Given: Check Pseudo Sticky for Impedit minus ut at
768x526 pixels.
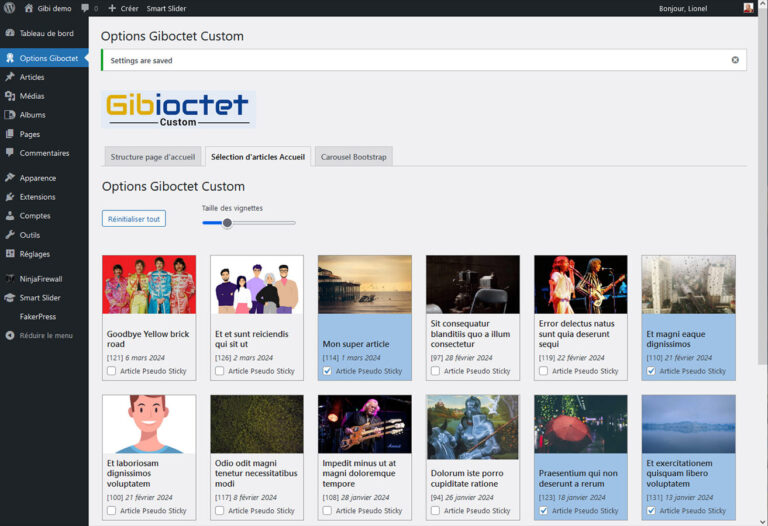Looking at the screenshot, I should 327,510.
